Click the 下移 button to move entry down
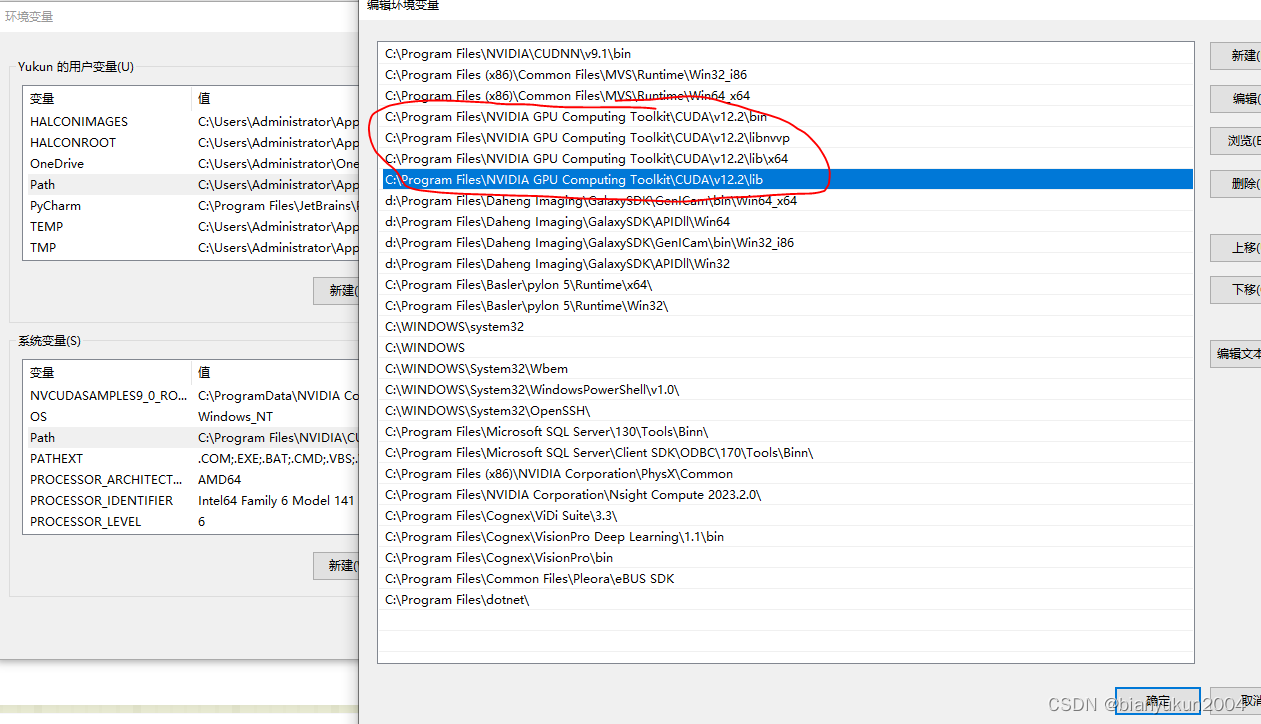Screen dimensions: 1261x724 [1236, 290]
